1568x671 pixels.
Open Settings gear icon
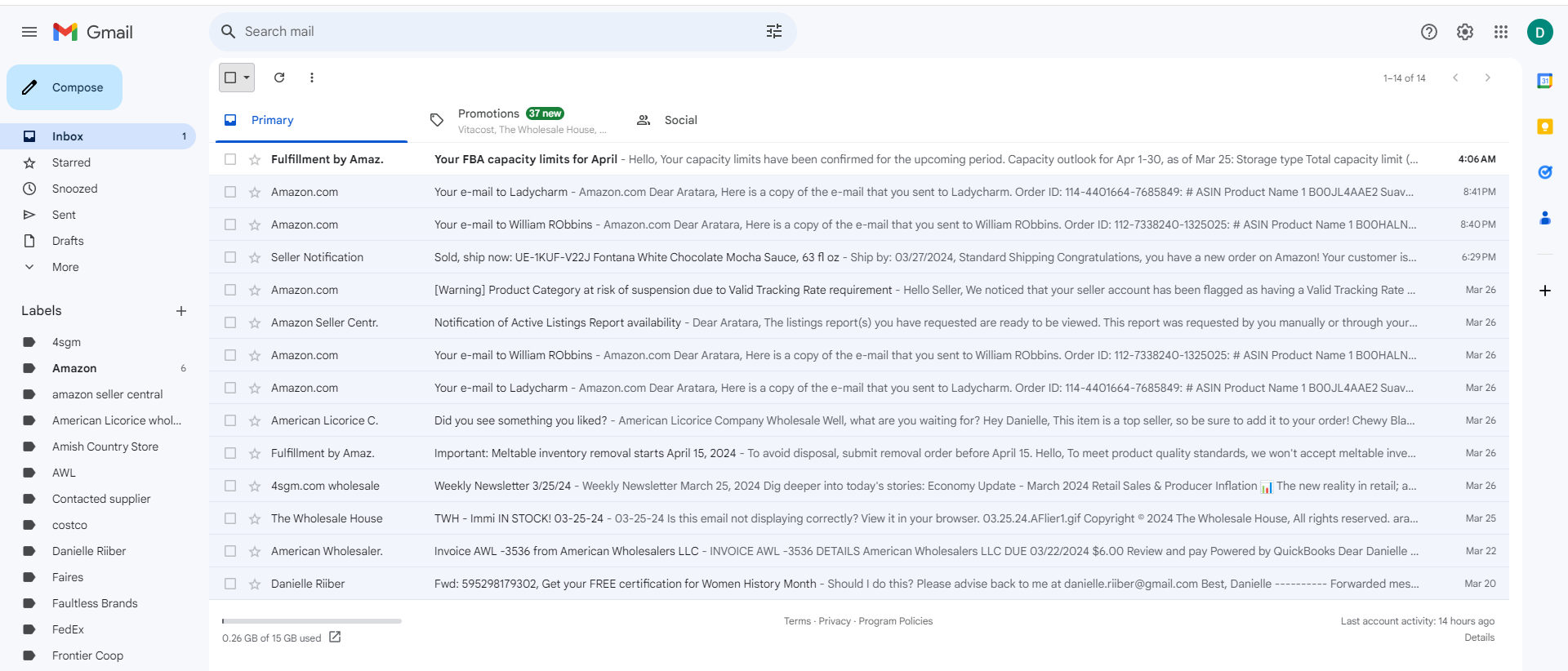[x=1465, y=32]
